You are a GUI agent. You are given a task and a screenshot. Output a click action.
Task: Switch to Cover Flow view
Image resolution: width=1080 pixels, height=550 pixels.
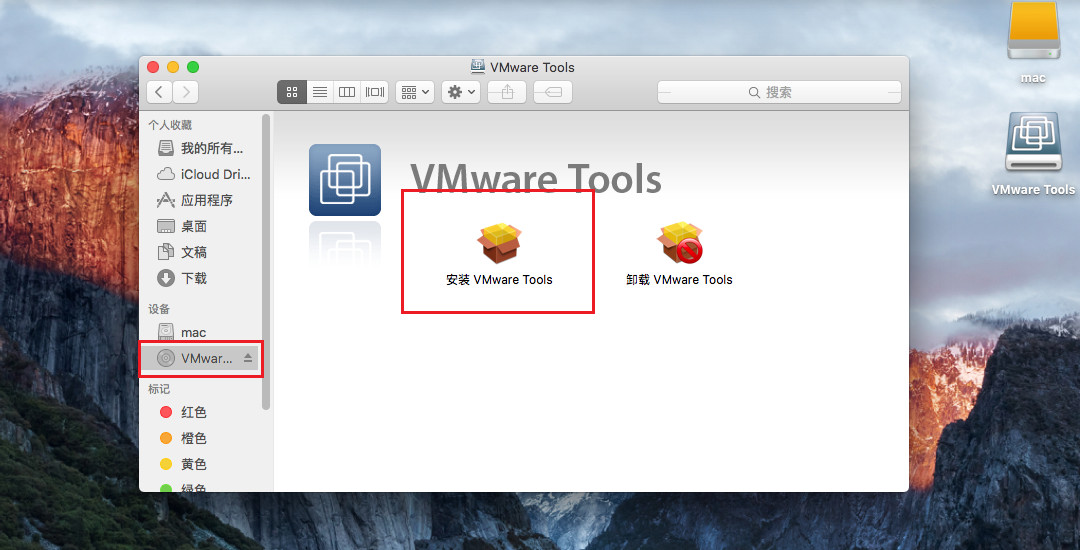pos(375,92)
